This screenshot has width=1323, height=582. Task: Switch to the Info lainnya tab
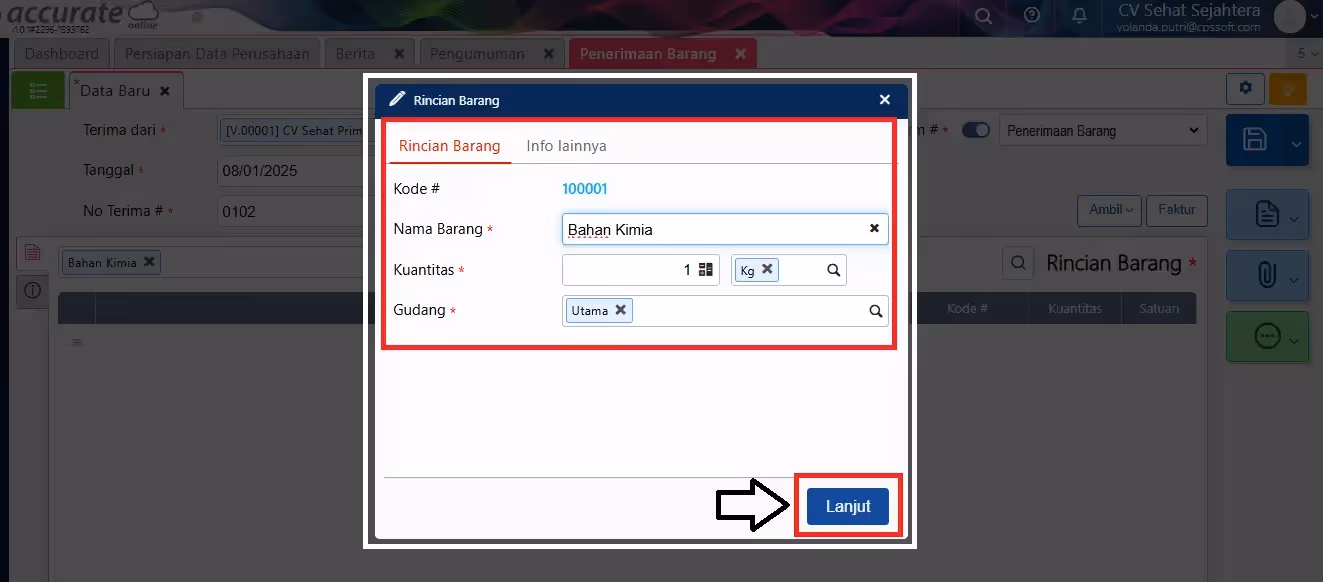tap(566, 146)
